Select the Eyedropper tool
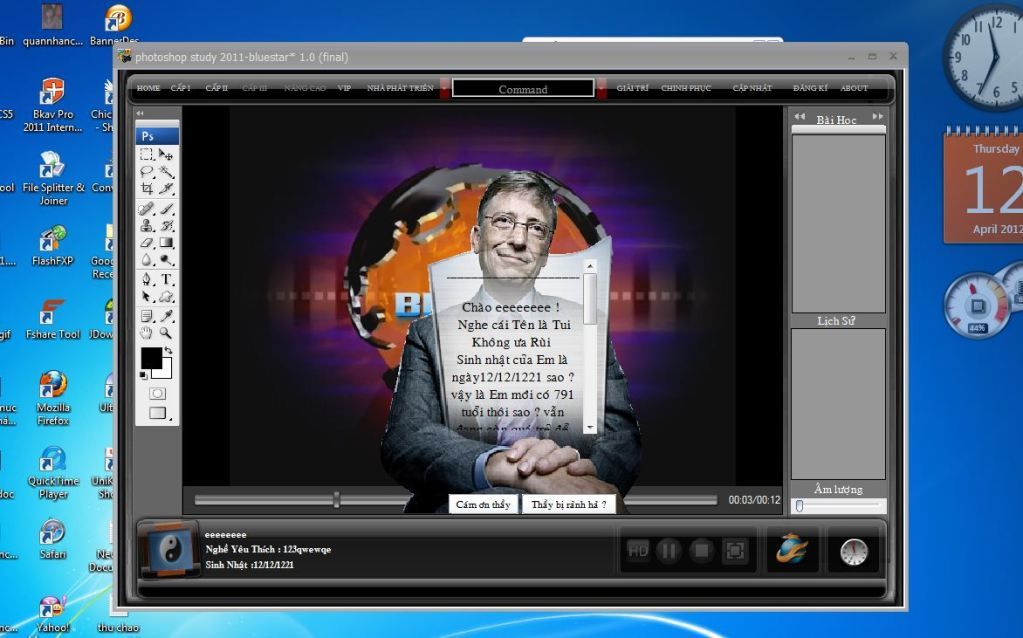Screen dimensions: 1023x638 point(166,316)
